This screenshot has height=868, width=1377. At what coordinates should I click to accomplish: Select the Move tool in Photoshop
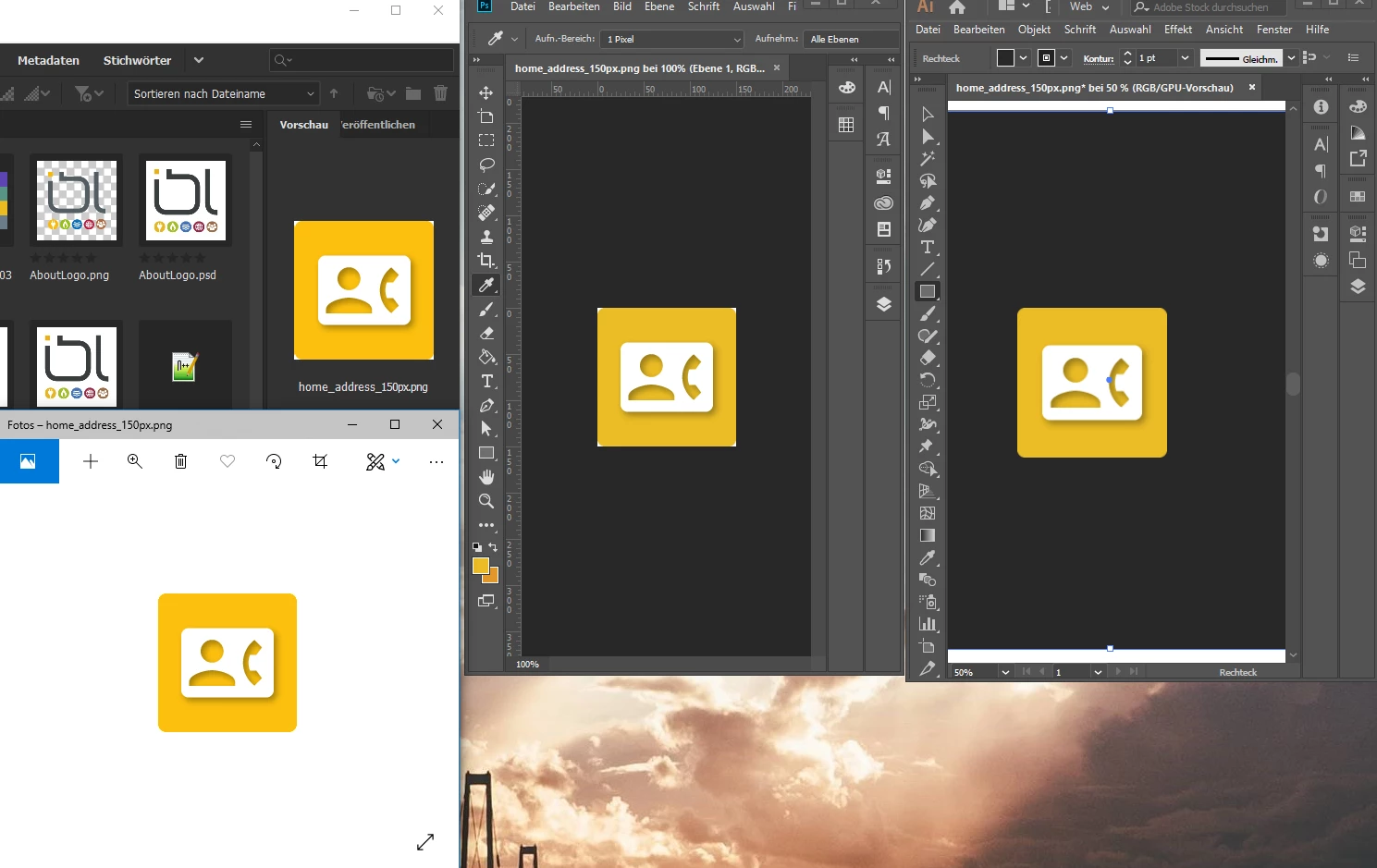click(x=486, y=92)
